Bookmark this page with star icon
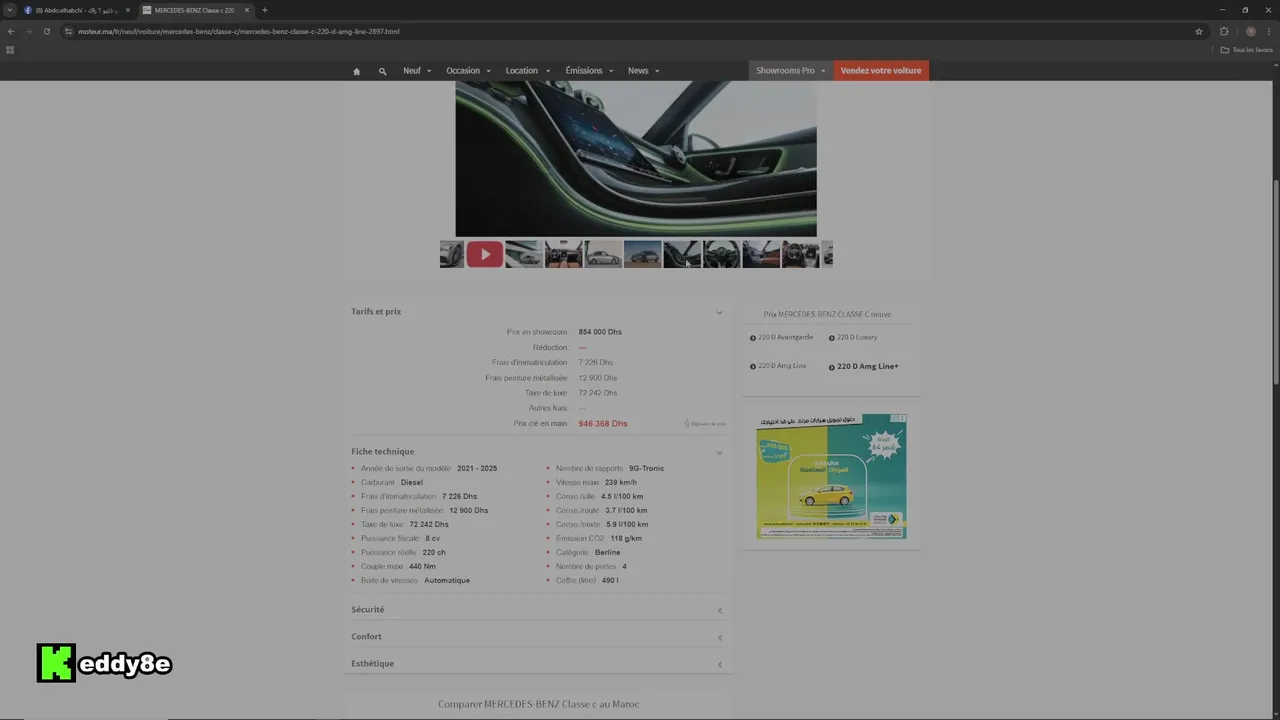The image size is (1280, 720). tap(1199, 31)
